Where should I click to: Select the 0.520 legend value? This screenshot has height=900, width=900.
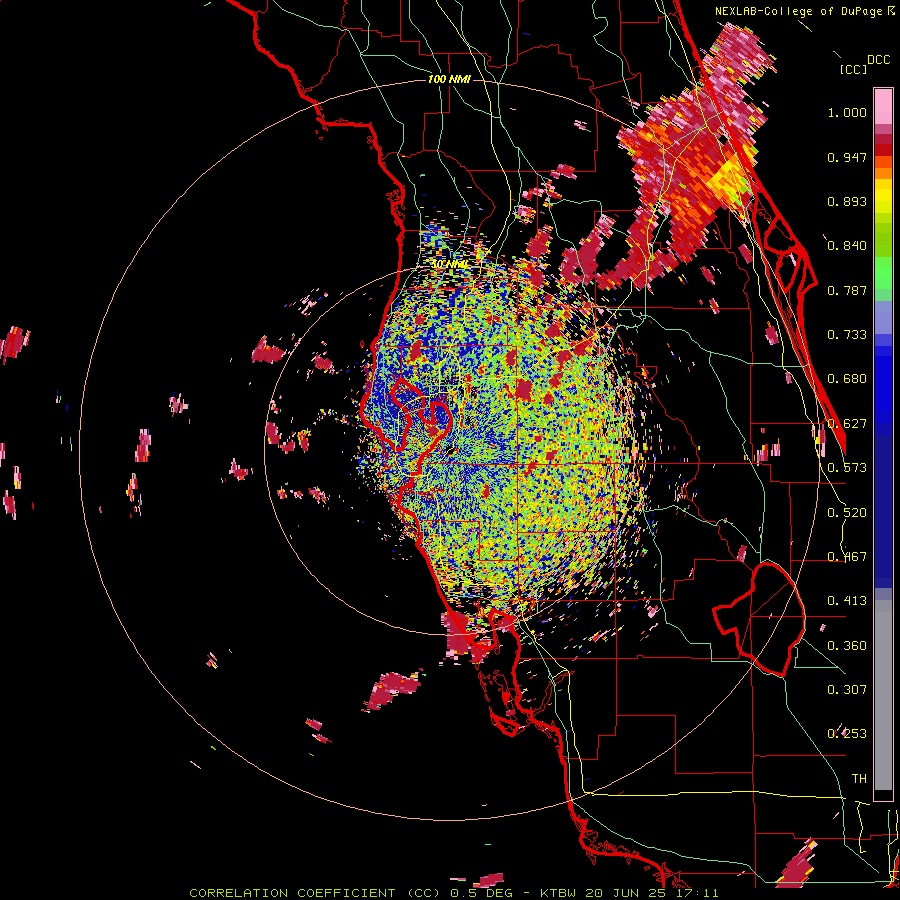(x=847, y=513)
